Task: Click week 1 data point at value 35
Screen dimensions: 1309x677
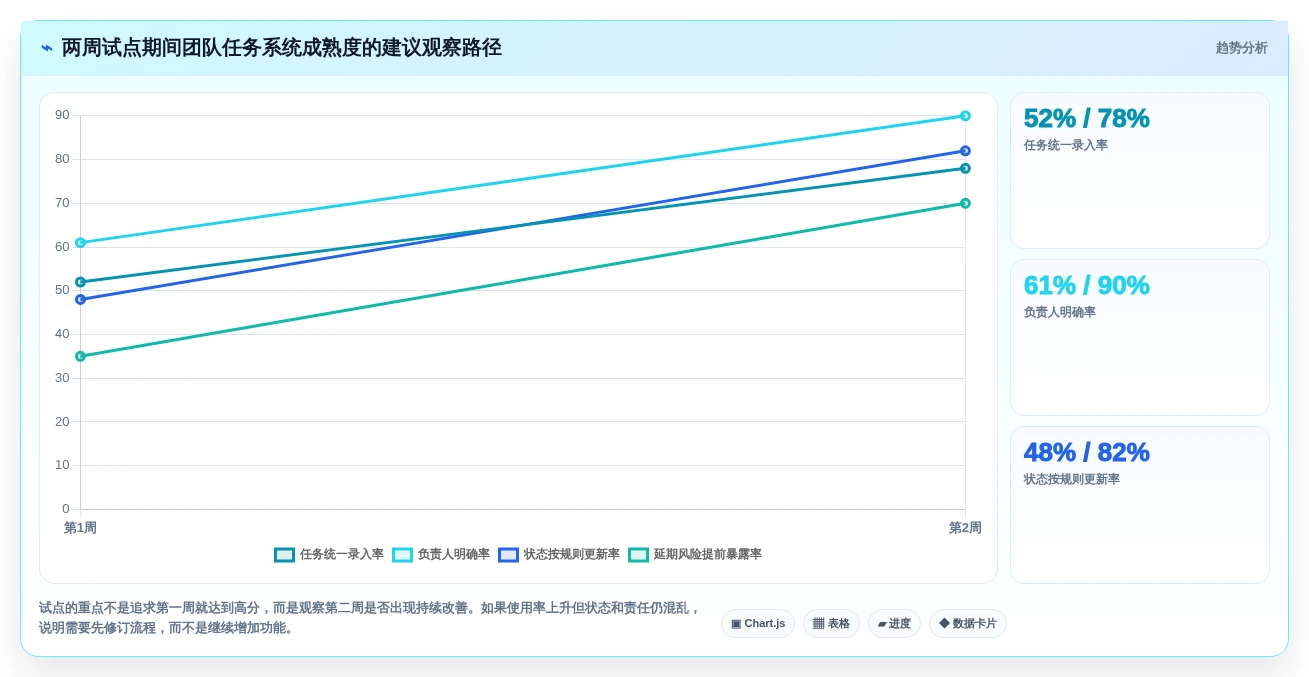Action: point(80,356)
